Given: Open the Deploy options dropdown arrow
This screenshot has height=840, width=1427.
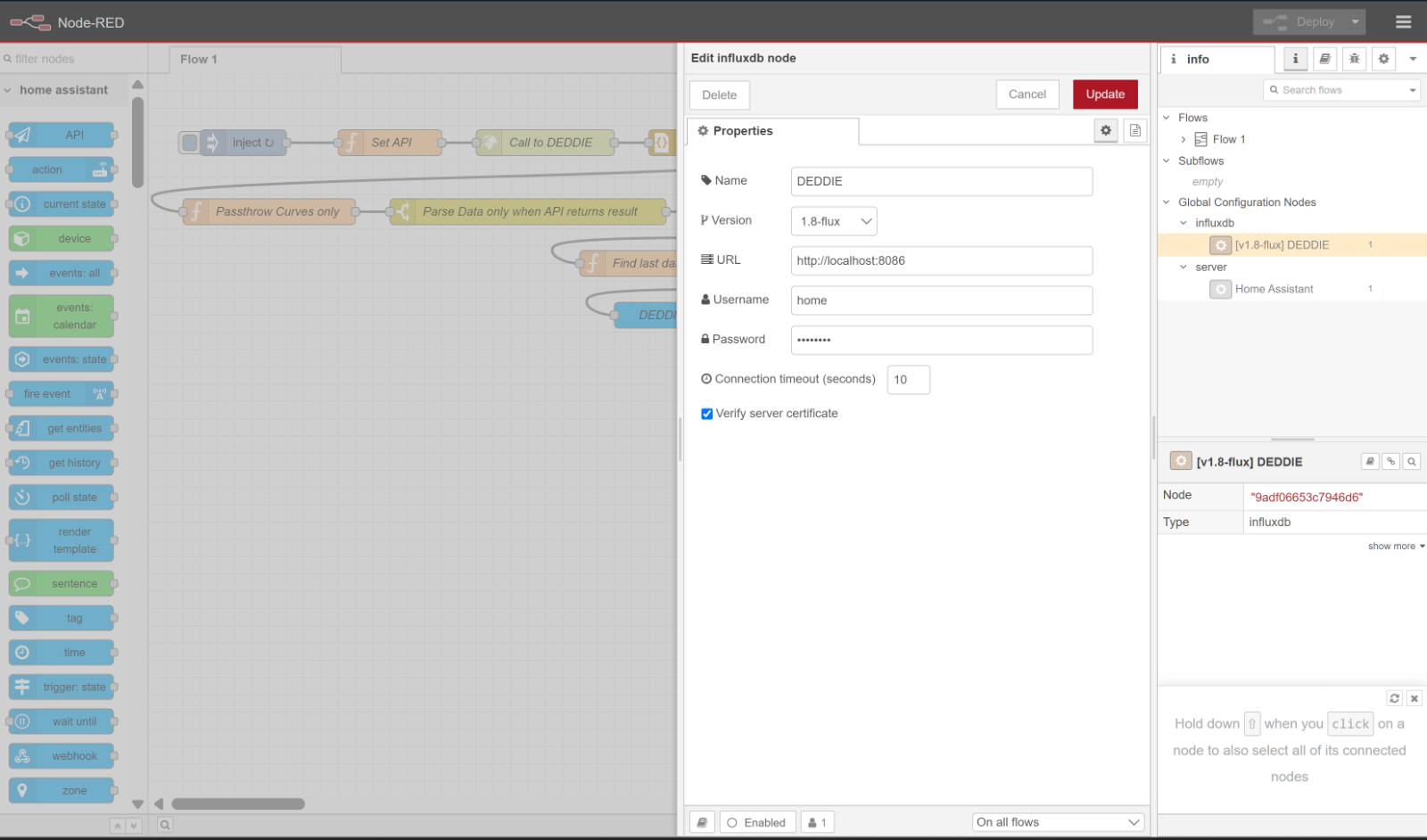Looking at the screenshot, I should [1355, 21].
